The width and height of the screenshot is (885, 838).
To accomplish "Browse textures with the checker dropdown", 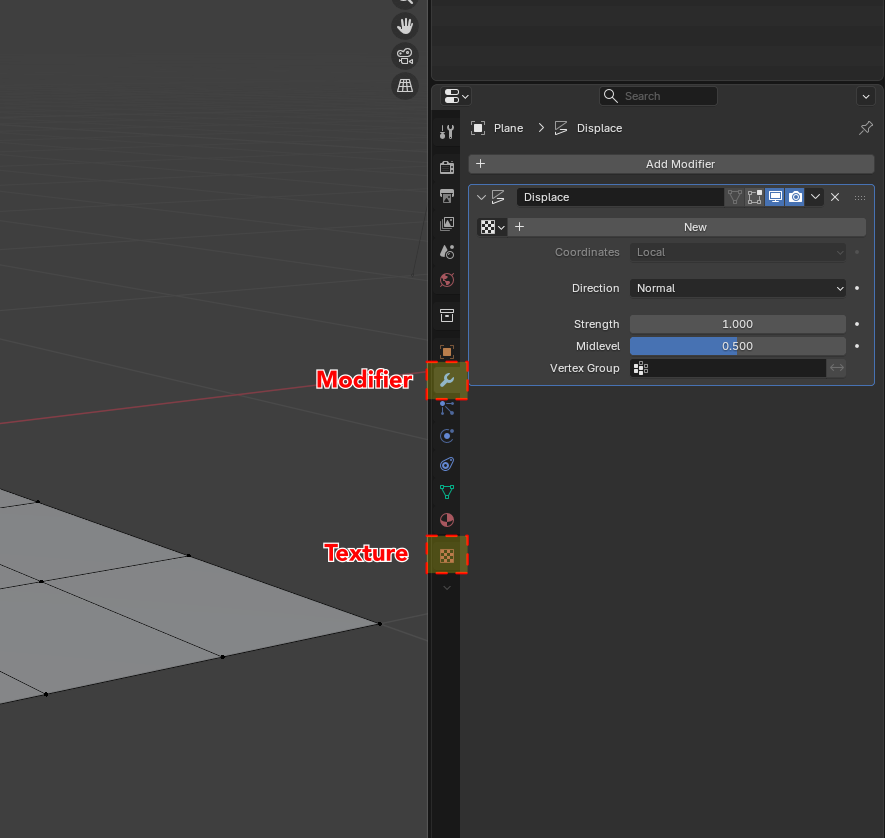I will click(492, 227).
